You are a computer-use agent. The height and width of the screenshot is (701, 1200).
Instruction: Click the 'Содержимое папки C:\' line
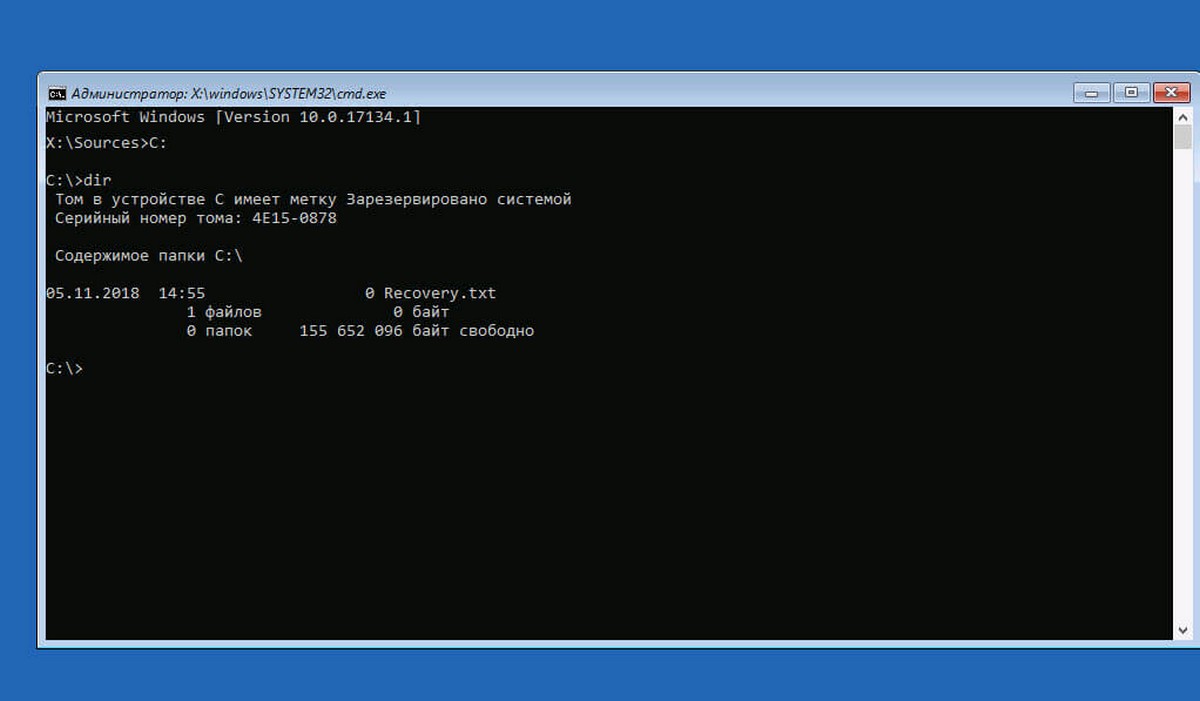[148, 256]
